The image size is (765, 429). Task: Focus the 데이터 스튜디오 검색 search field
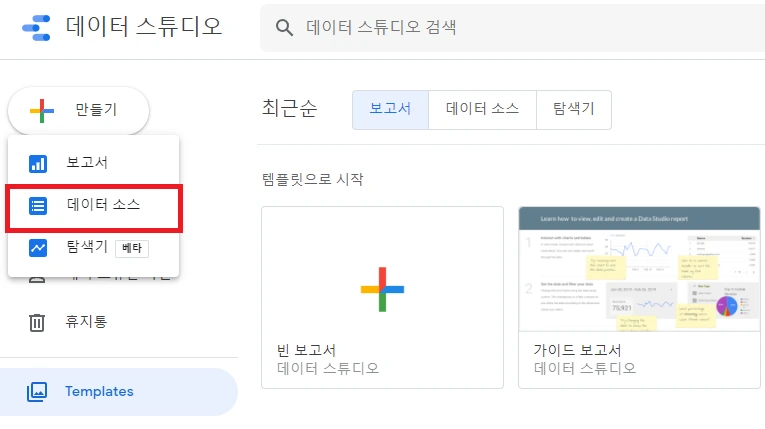[512, 28]
